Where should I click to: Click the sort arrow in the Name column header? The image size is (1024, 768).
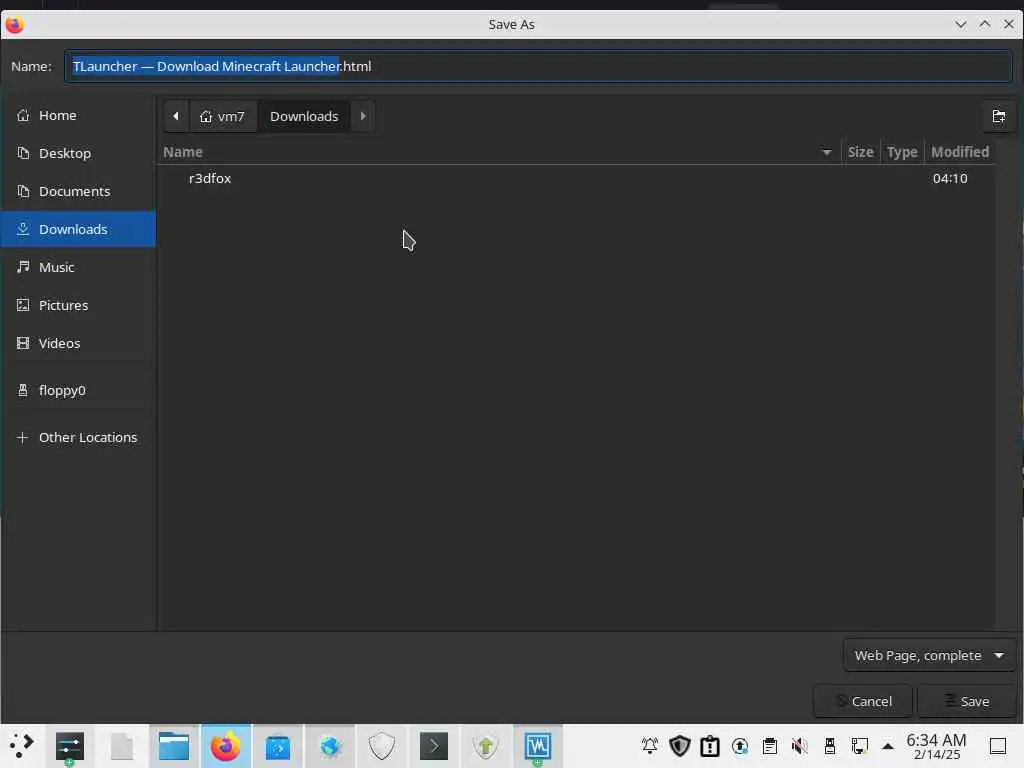[827, 152]
